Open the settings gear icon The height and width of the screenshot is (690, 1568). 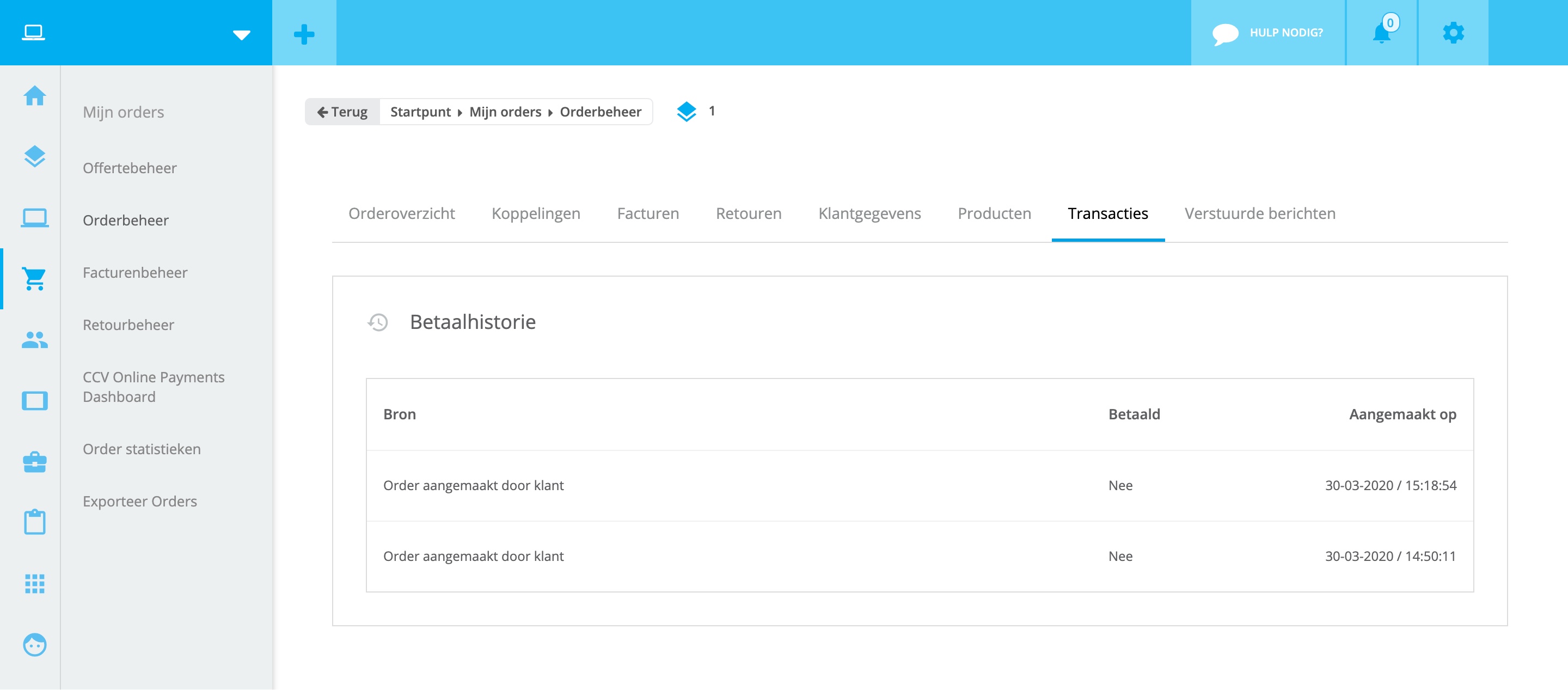coord(1454,33)
